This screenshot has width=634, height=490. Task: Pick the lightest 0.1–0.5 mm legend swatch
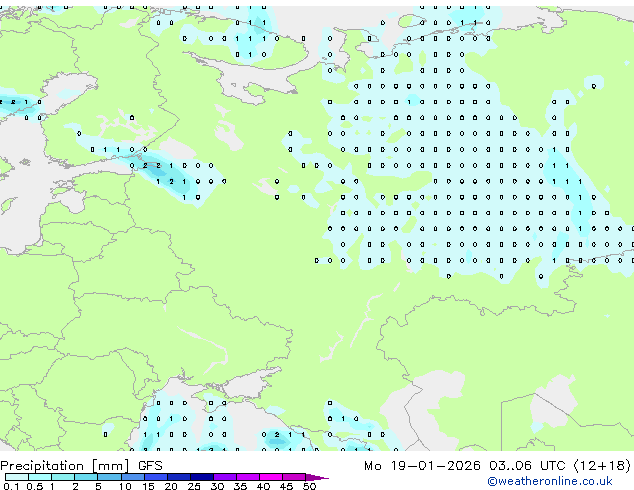click(17, 477)
